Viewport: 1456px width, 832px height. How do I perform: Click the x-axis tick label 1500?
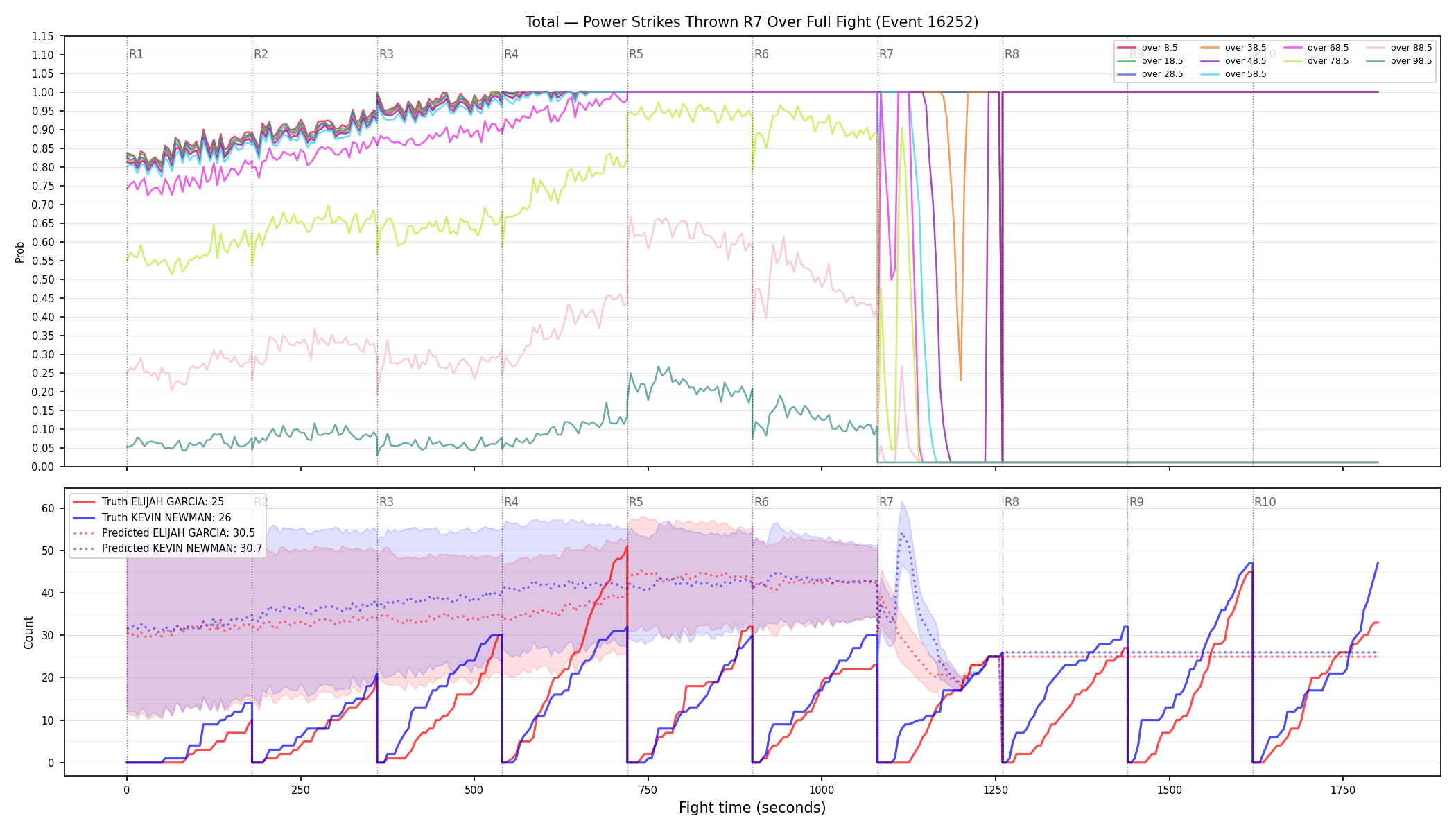pos(1170,790)
